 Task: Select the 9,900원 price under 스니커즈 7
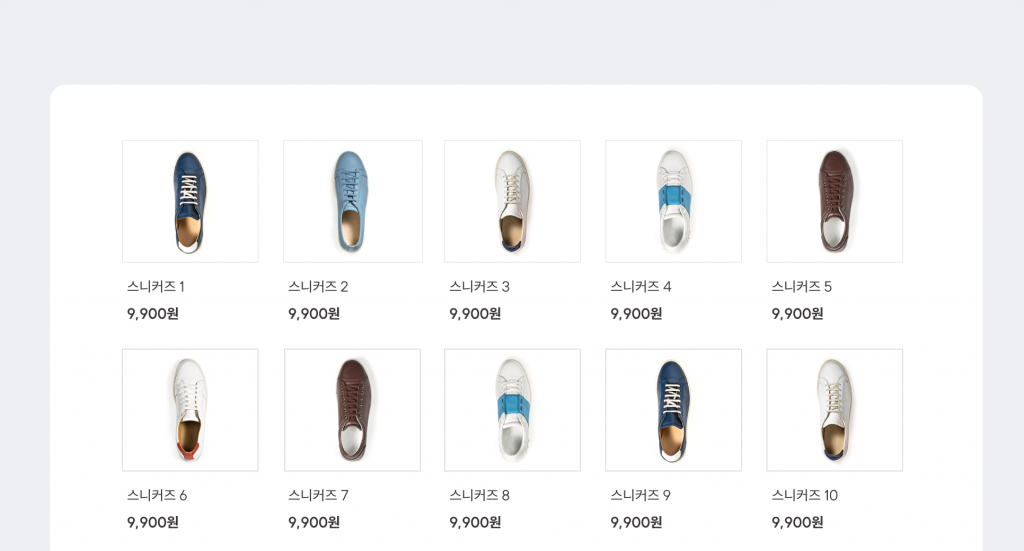(314, 523)
